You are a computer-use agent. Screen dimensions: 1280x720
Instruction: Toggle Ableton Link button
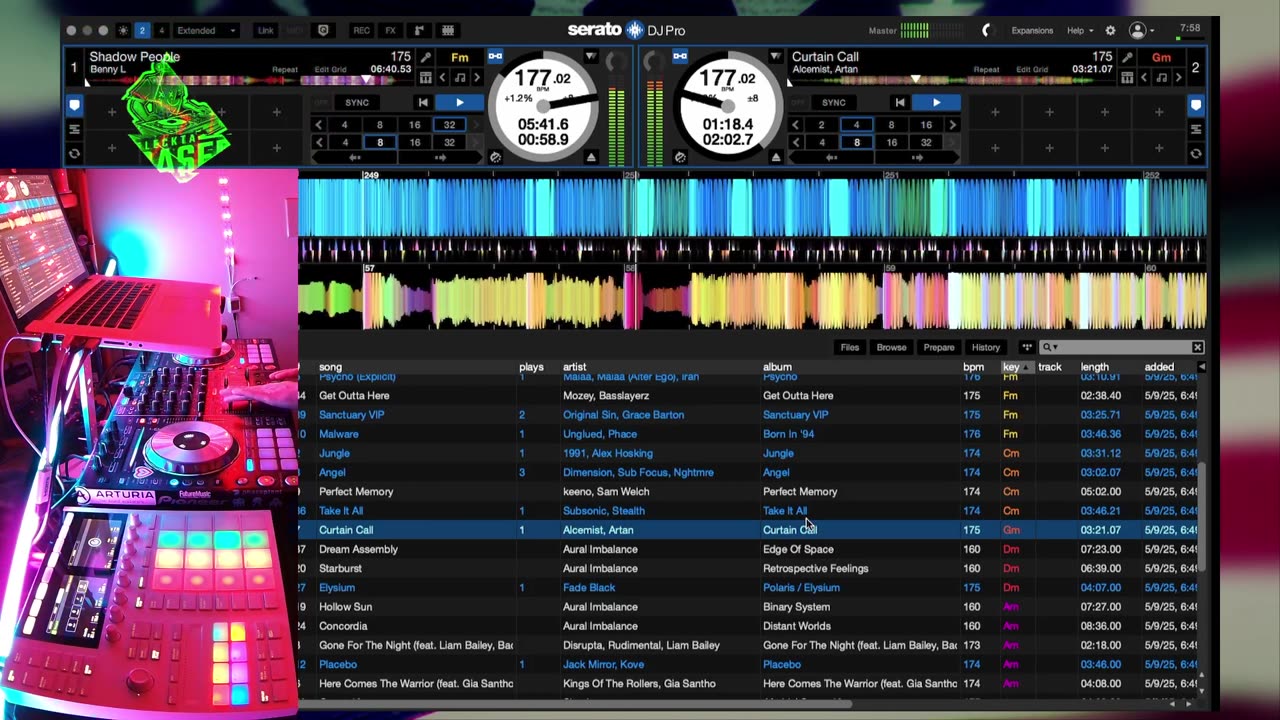[x=266, y=30]
